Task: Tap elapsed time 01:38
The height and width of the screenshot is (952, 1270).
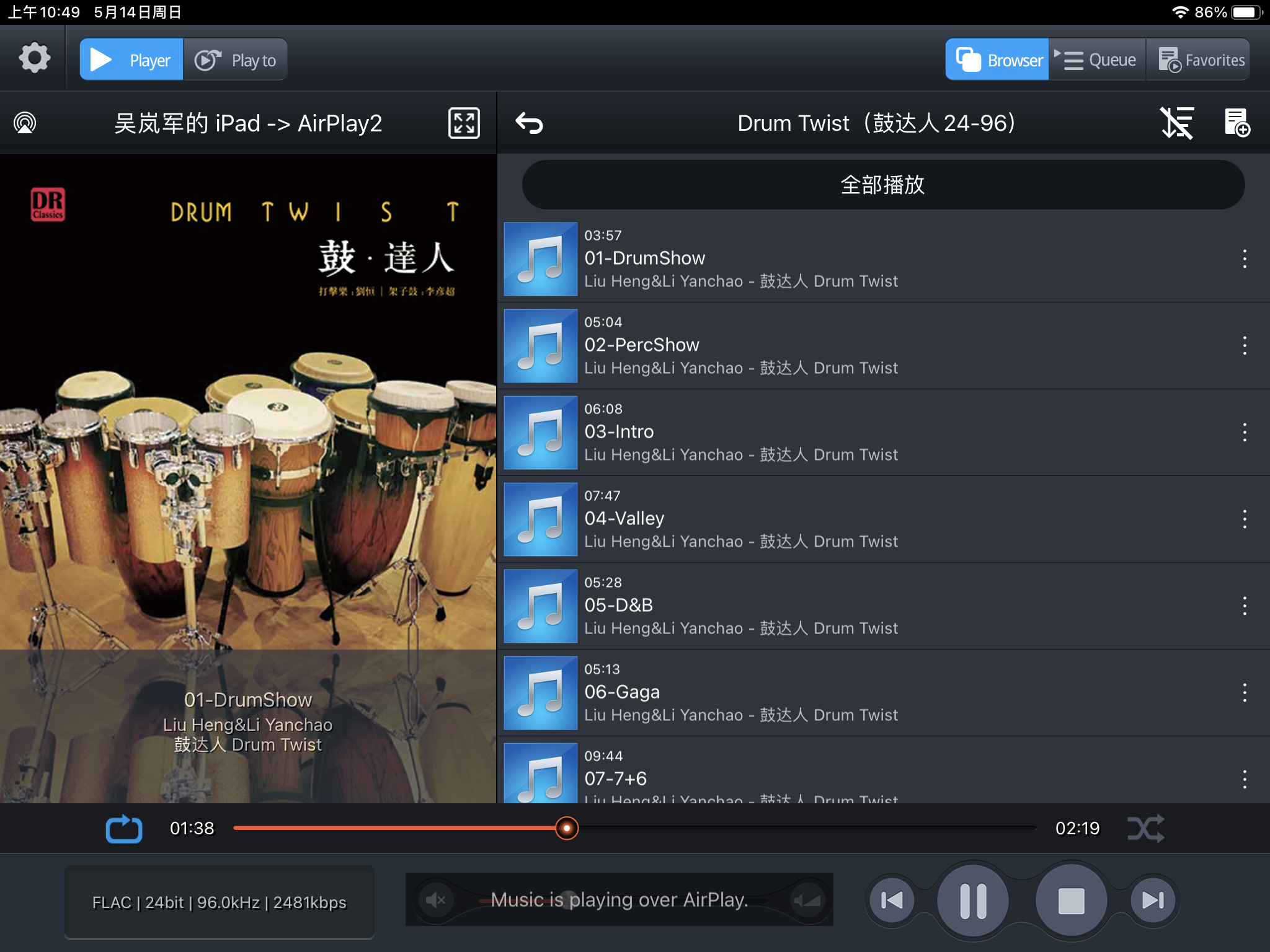Action: [192, 829]
